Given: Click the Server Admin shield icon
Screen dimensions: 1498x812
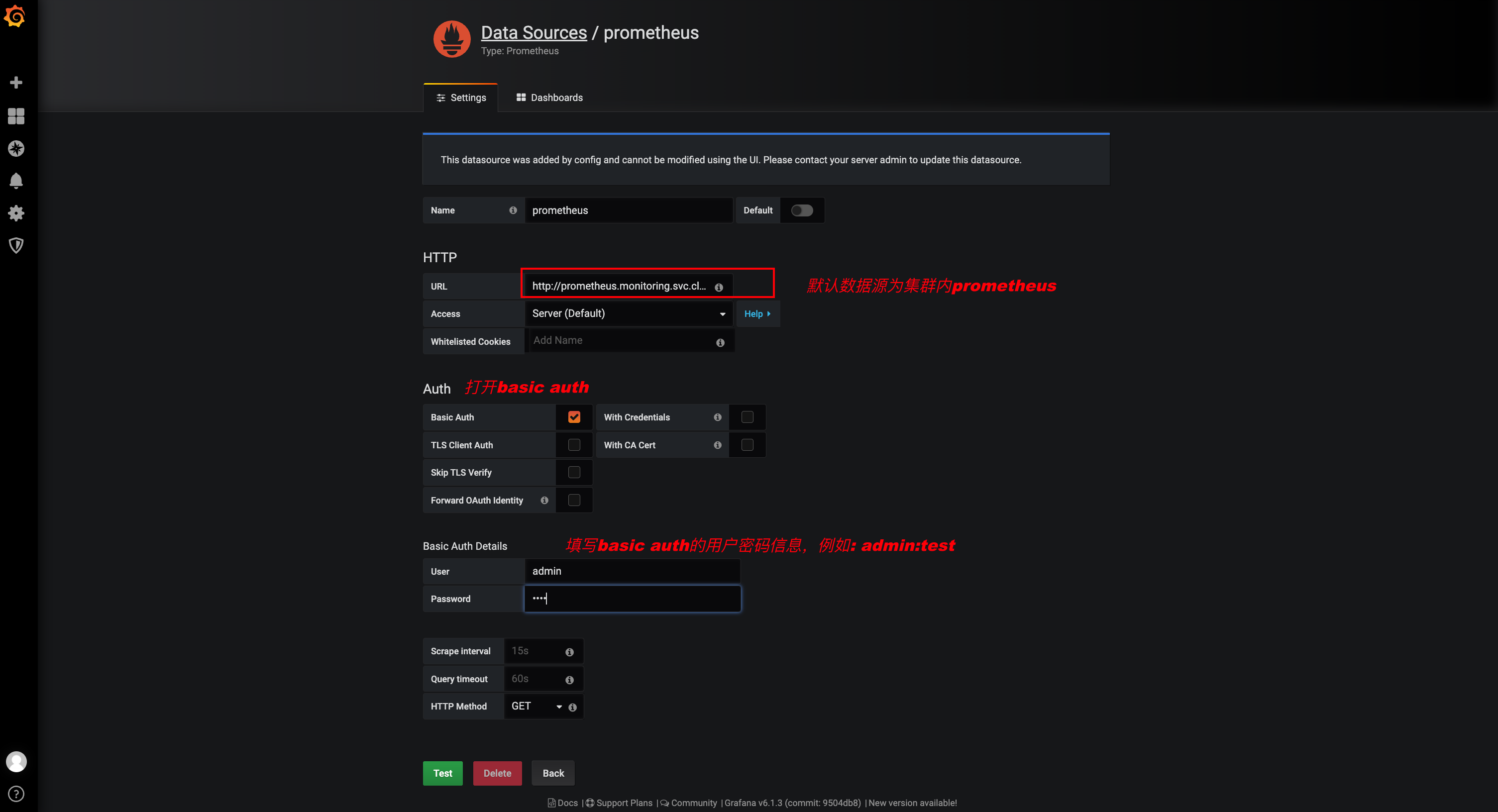Looking at the screenshot, I should [x=16, y=245].
